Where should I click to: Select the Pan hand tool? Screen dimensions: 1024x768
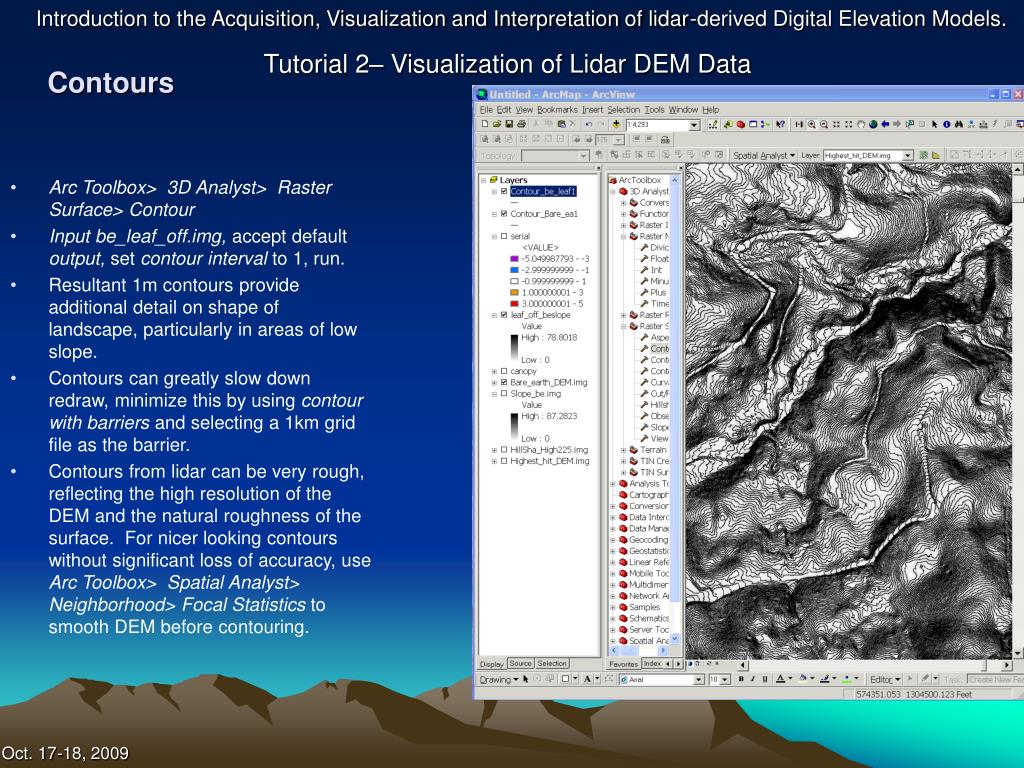pyautogui.click(x=861, y=124)
